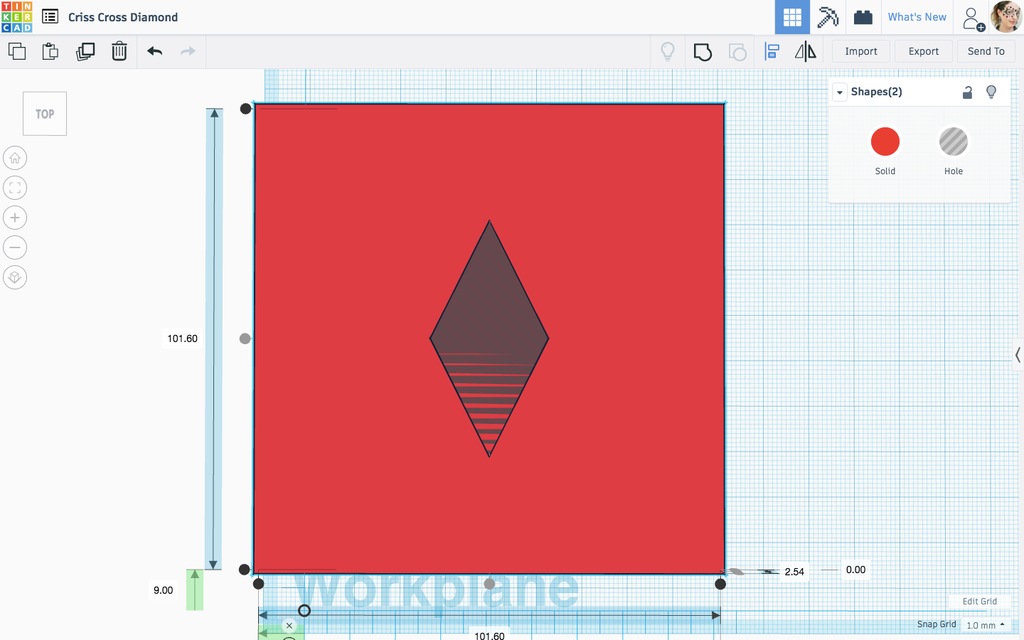This screenshot has height=640, width=1024.
Task: Zoom out with the minus icon
Action: pos(15,248)
